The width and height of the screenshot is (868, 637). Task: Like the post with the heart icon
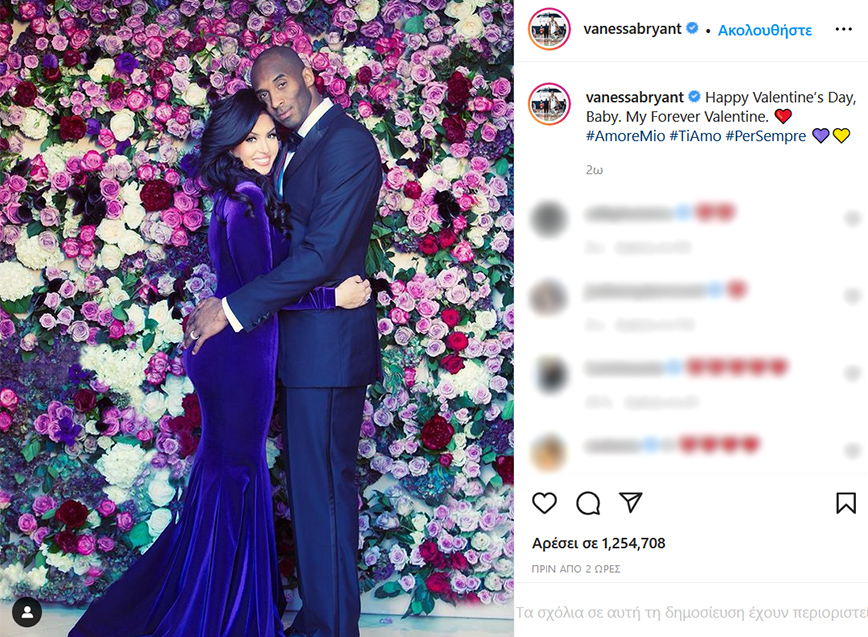(544, 503)
